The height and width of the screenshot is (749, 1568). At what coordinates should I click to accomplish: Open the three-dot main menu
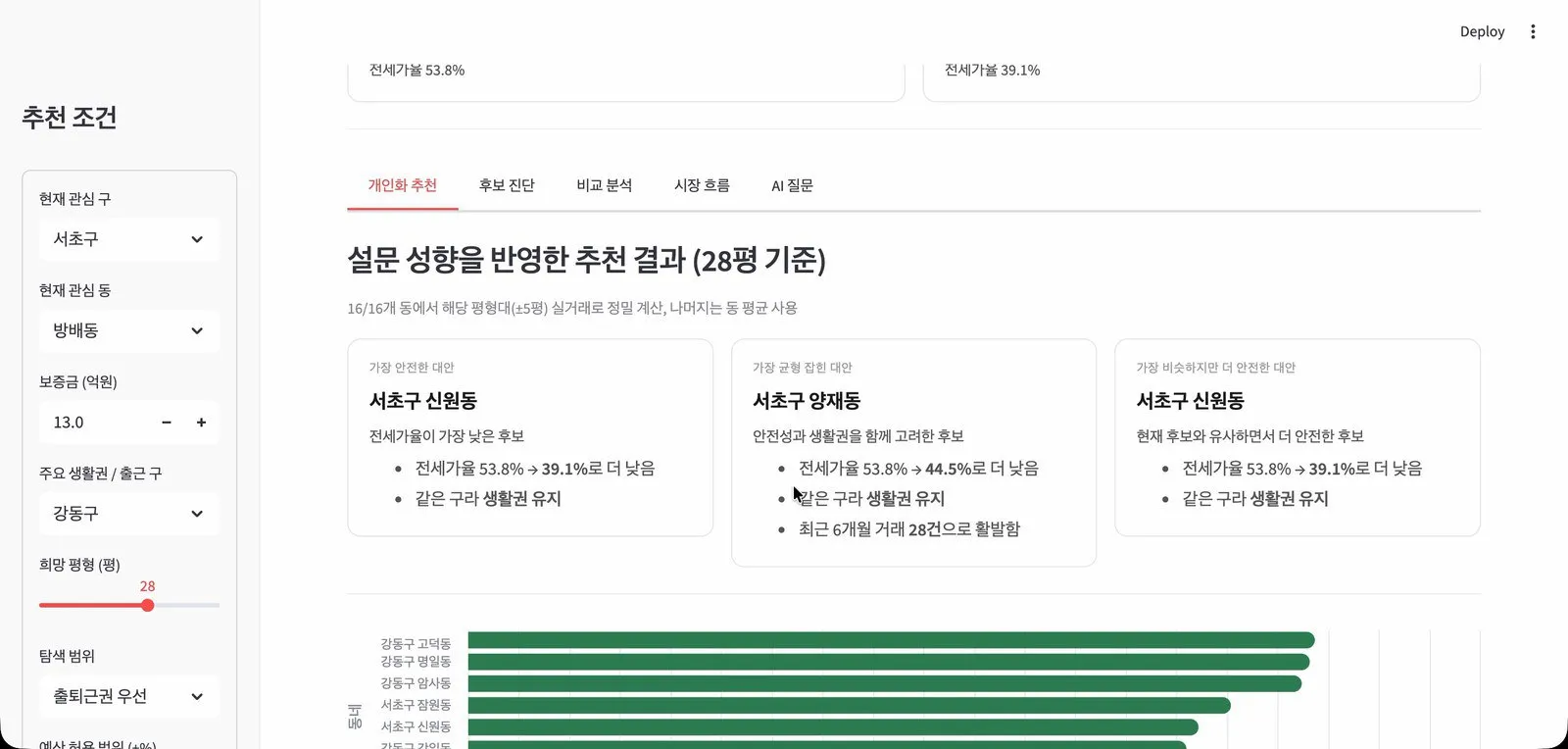coord(1533,31)
